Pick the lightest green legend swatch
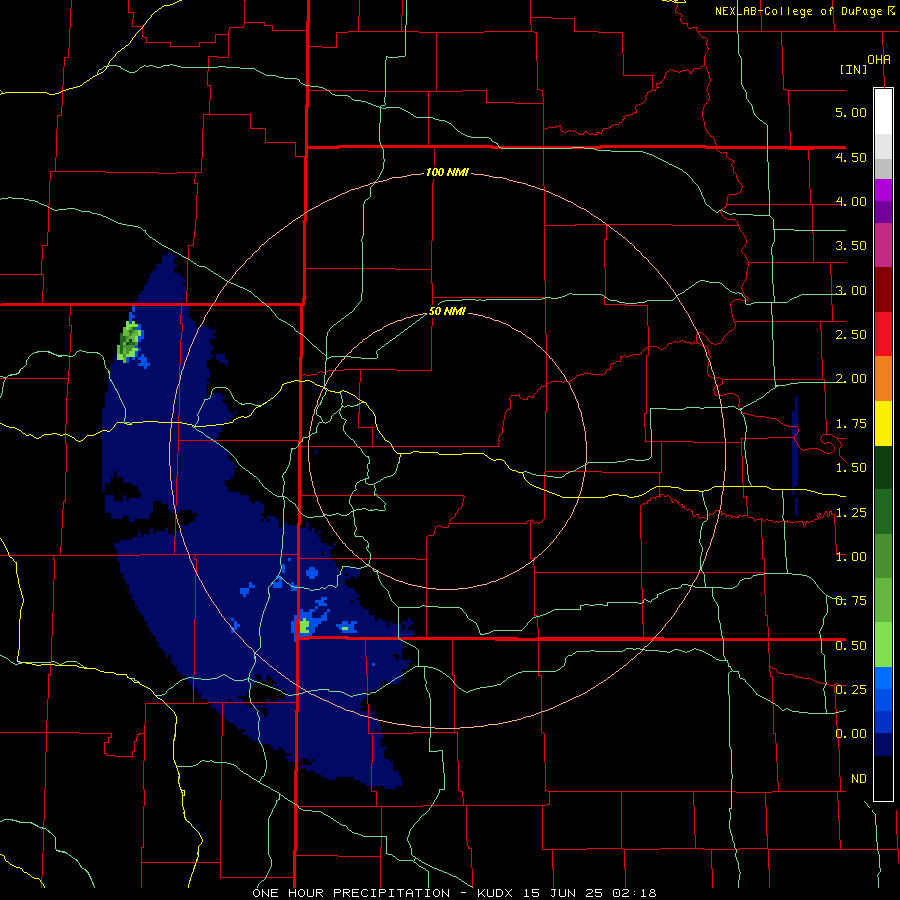900x900 pixels. 883,645
